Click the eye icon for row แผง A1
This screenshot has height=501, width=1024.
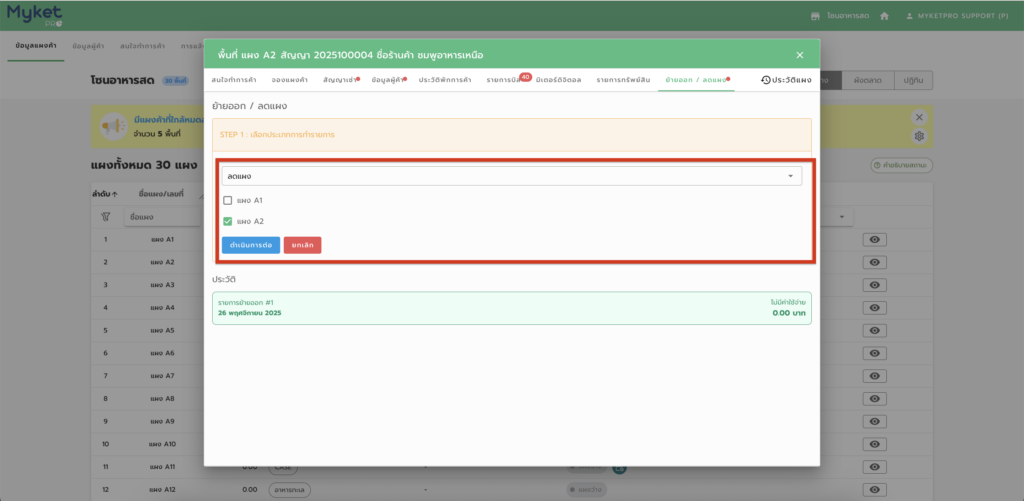click(874, 239)
